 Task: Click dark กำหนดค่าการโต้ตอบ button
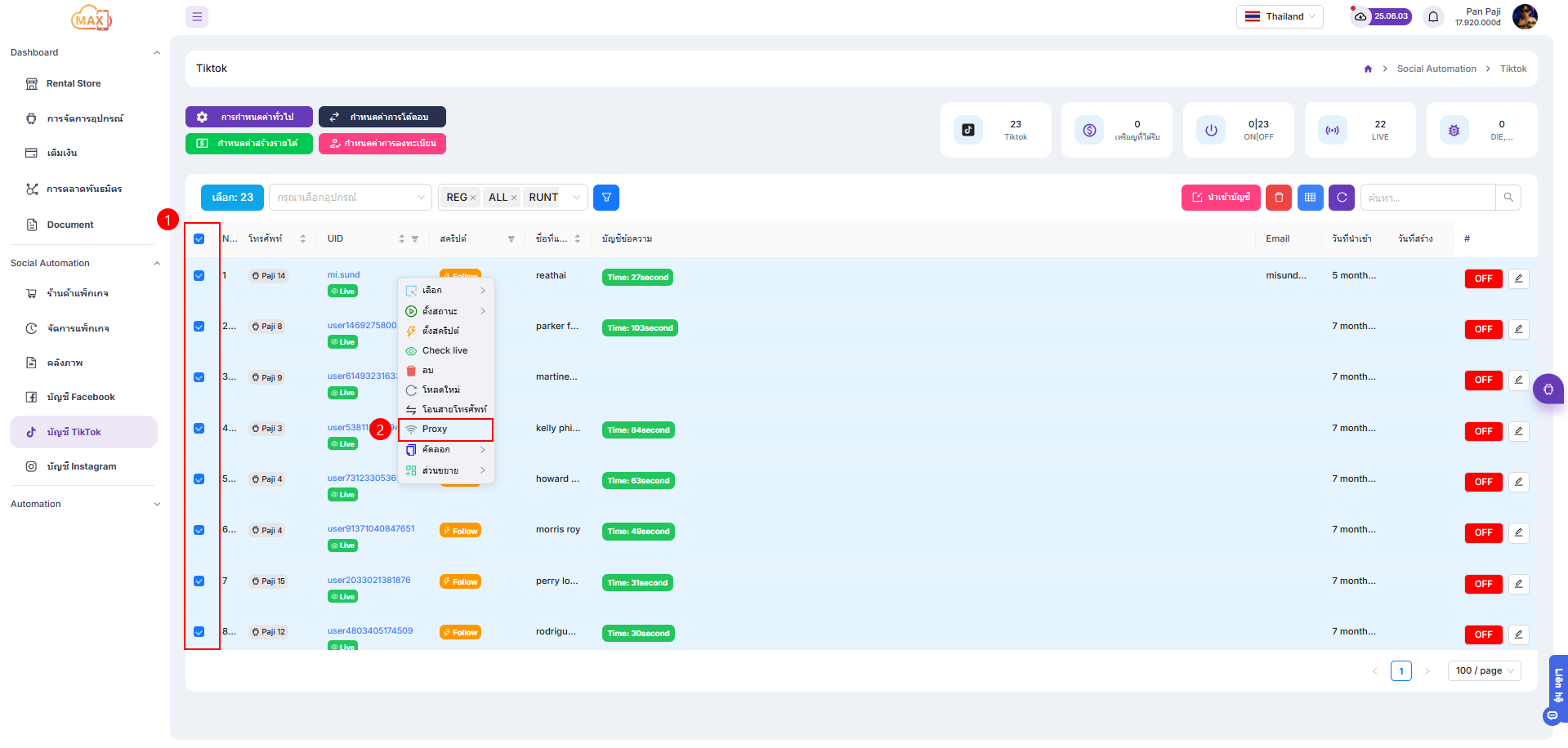tap(382, 117)
